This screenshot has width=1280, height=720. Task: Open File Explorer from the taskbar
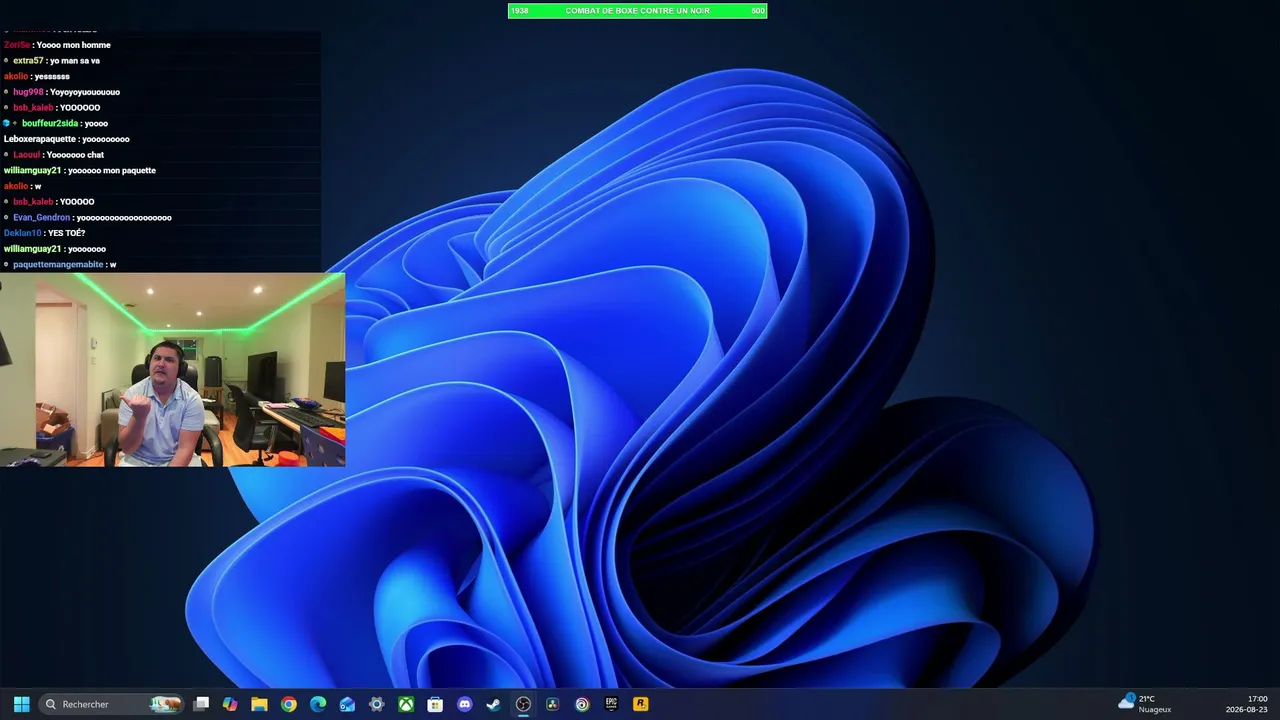[259, 704]
